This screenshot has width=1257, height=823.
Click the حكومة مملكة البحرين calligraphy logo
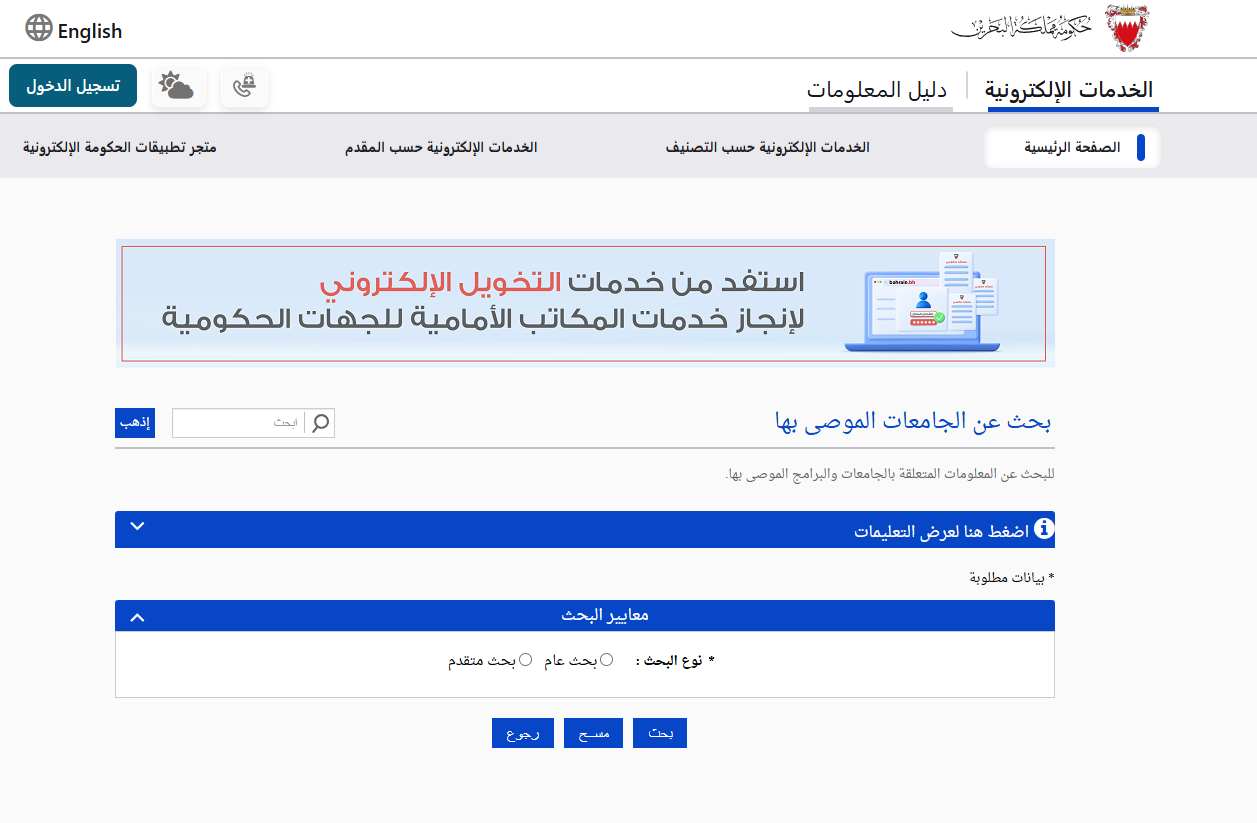point(1023,28)
